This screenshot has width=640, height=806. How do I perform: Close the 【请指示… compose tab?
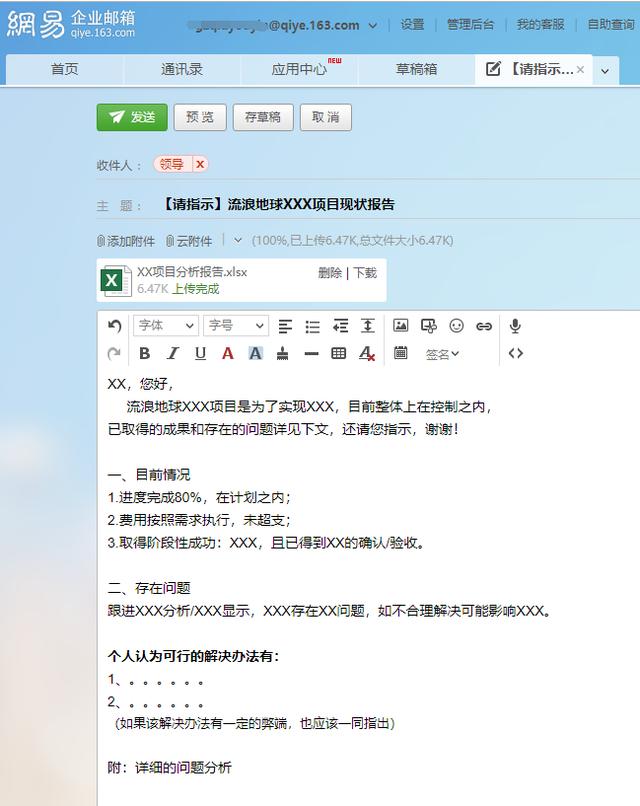(580, 69)
